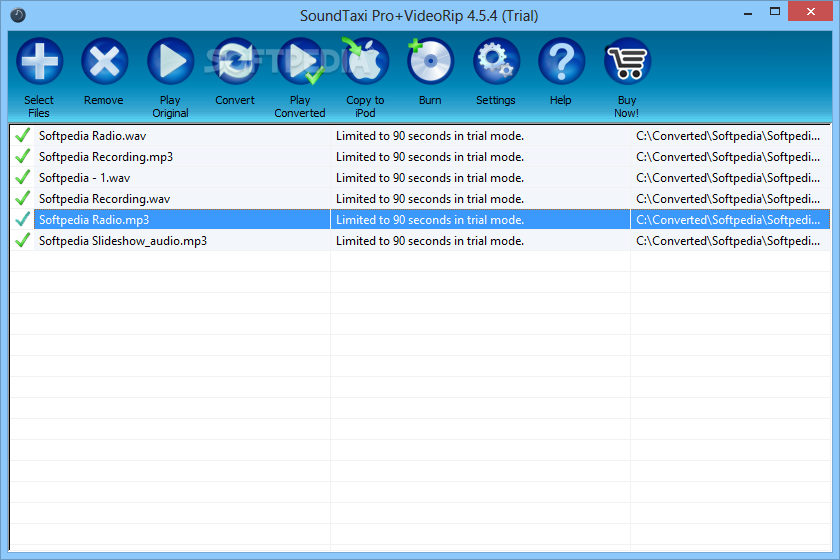The height and width of the screenshot is (560, 840).
Task: Select the Softpedia Radio.wav file
Action: (92, 136)
